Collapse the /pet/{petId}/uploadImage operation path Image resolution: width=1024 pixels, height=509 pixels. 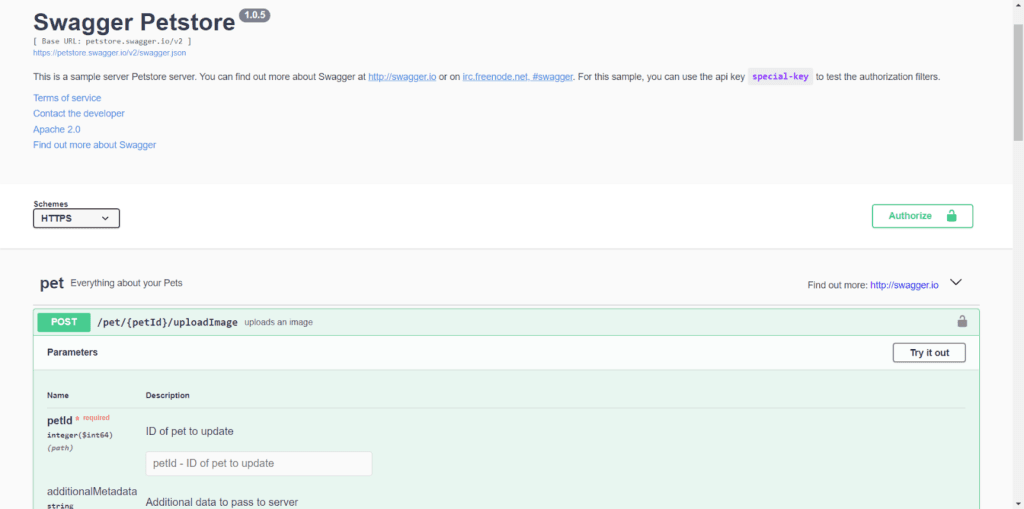point(167,322)
